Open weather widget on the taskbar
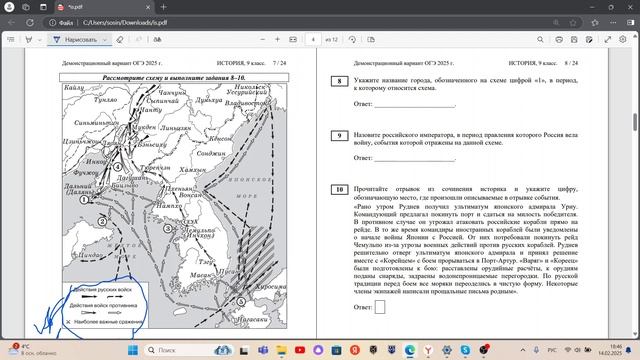Viewport: 640px width, 360px height. [33, 350]
